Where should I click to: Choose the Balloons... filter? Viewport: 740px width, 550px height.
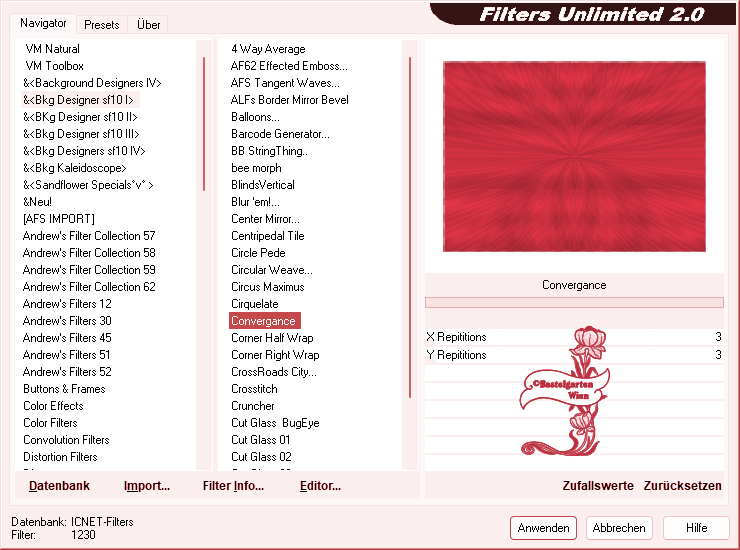(255, 117)
